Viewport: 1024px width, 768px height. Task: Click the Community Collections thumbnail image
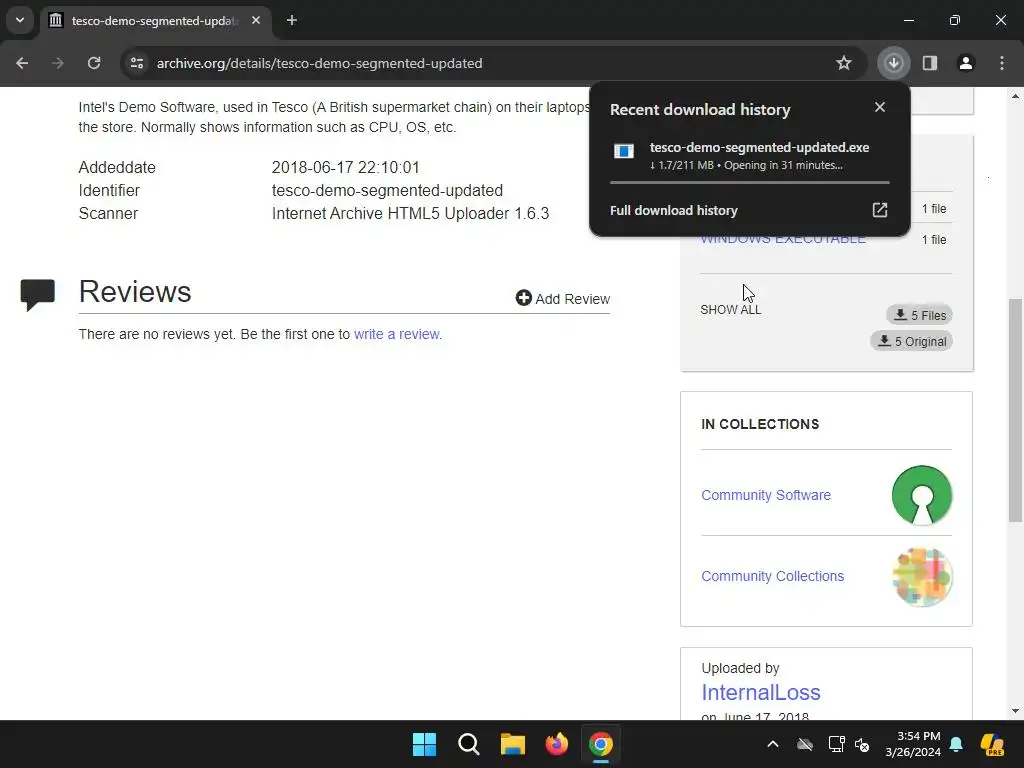point(921,577)
